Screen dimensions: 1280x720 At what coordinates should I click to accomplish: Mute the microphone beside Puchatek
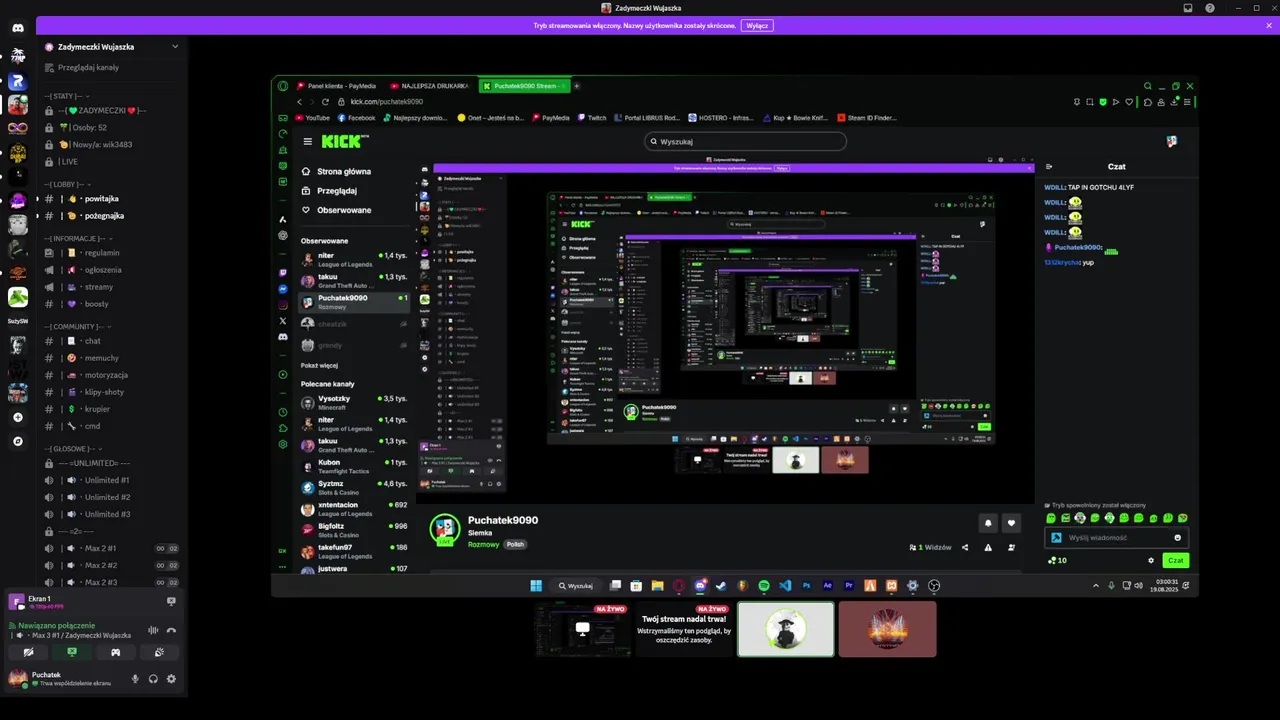(135, 679)
